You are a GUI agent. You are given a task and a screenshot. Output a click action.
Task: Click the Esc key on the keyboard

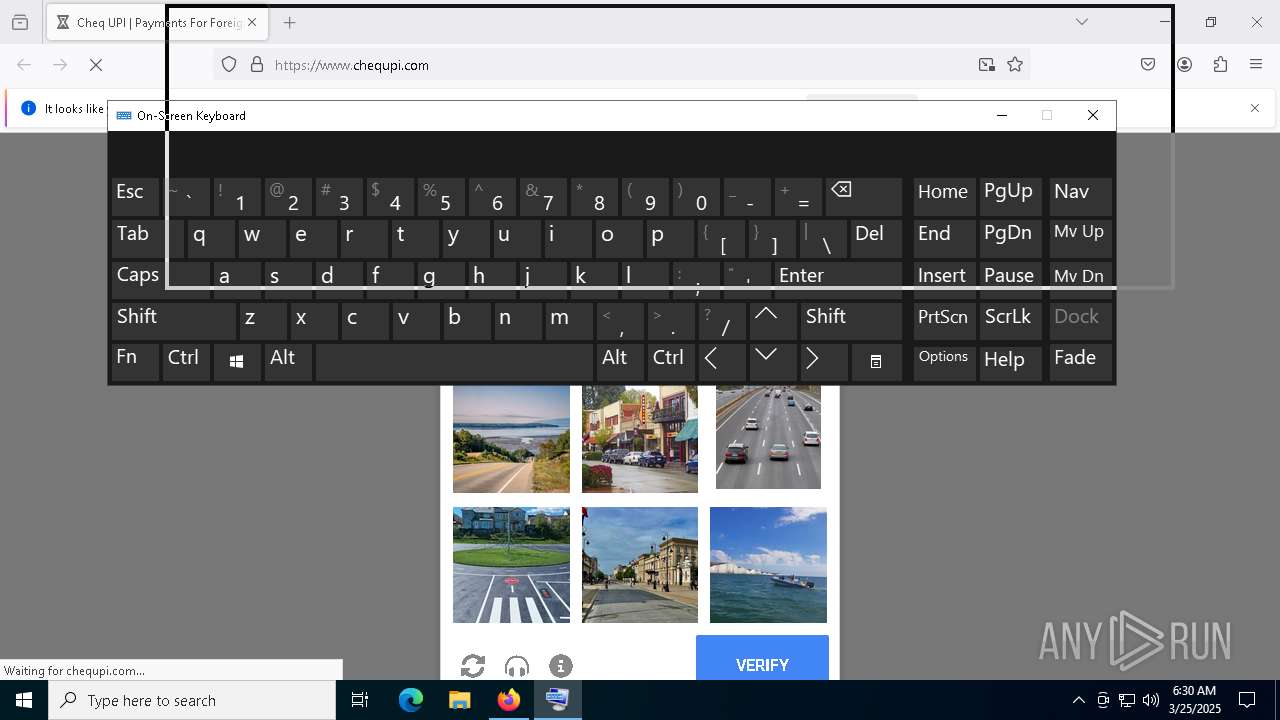[x=135, y=196]
